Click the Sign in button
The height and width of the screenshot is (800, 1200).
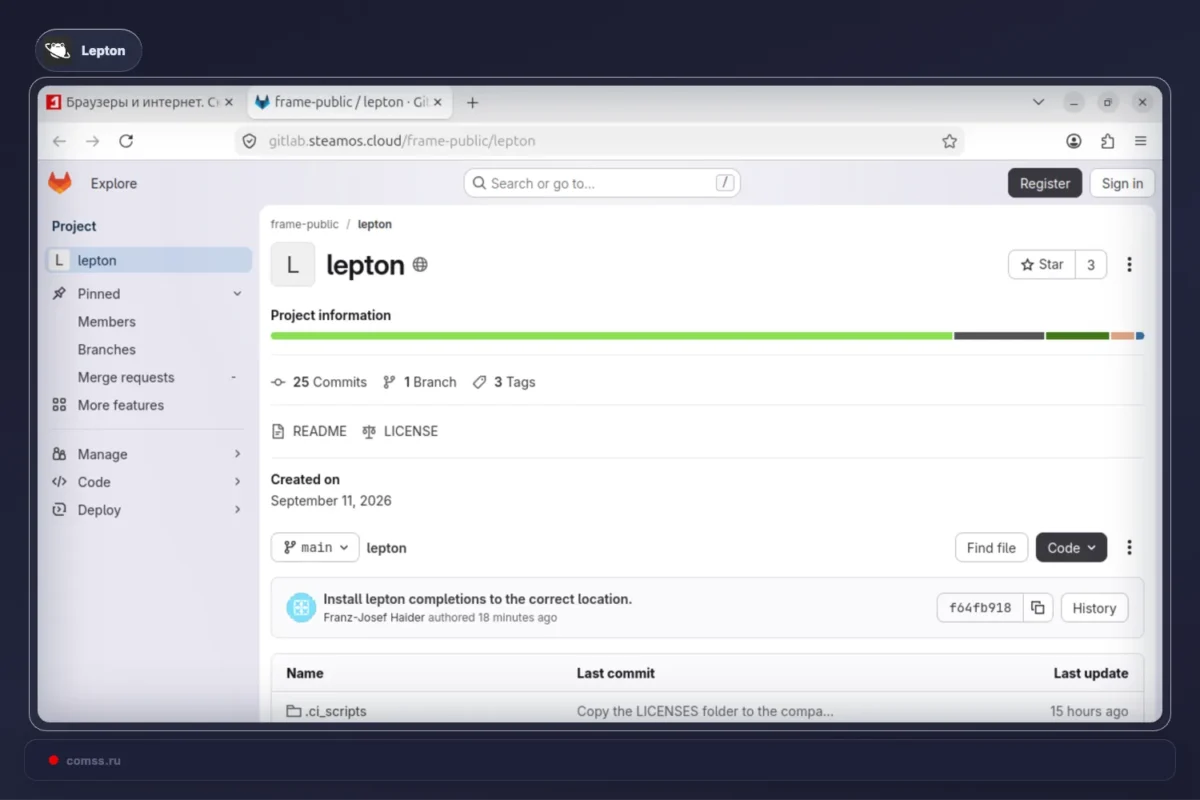[1122, 183]
